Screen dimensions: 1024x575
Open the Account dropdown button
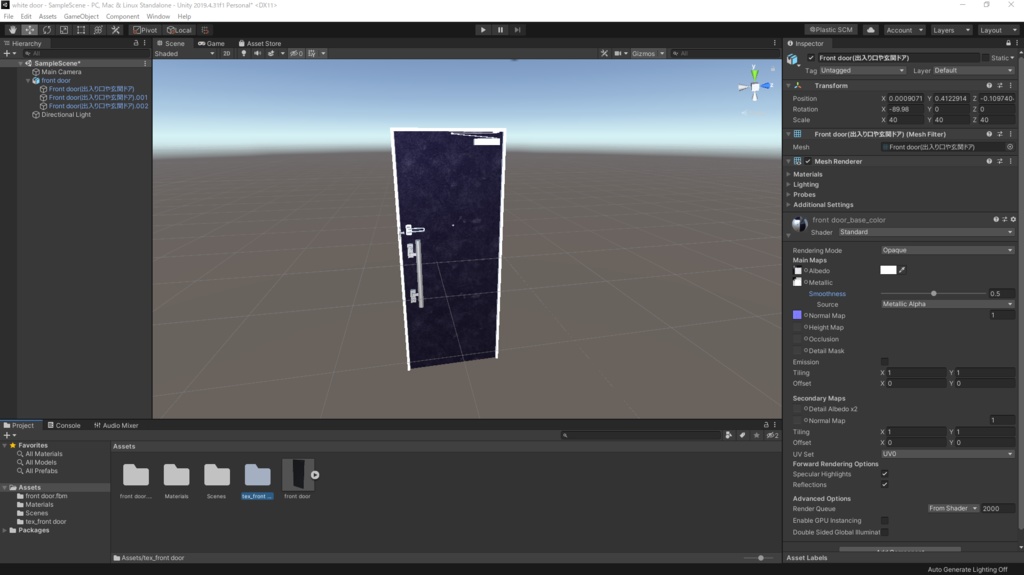click(904, 30)
